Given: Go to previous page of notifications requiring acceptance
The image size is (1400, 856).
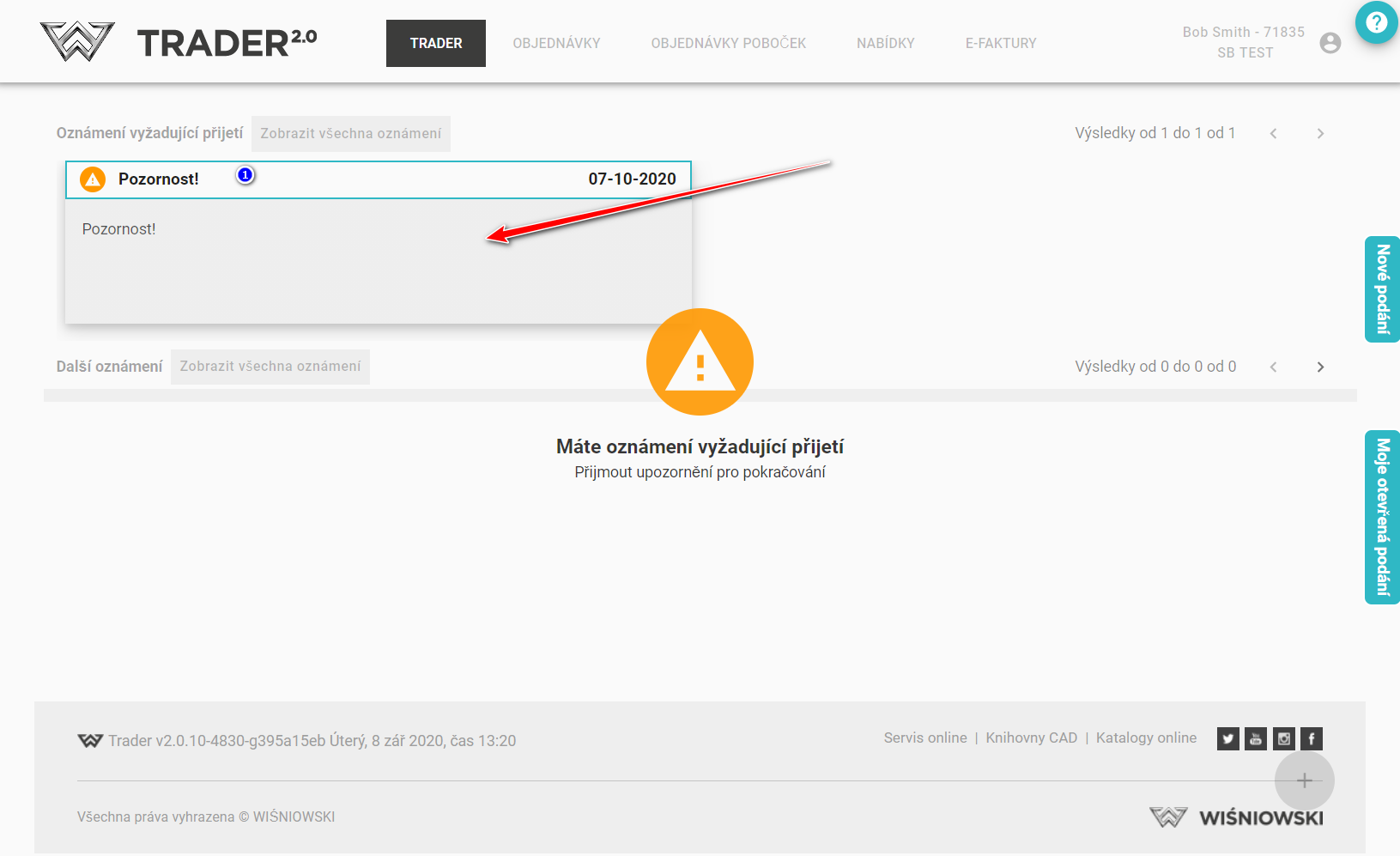Looking at the screenshot, I should 1273,134.
